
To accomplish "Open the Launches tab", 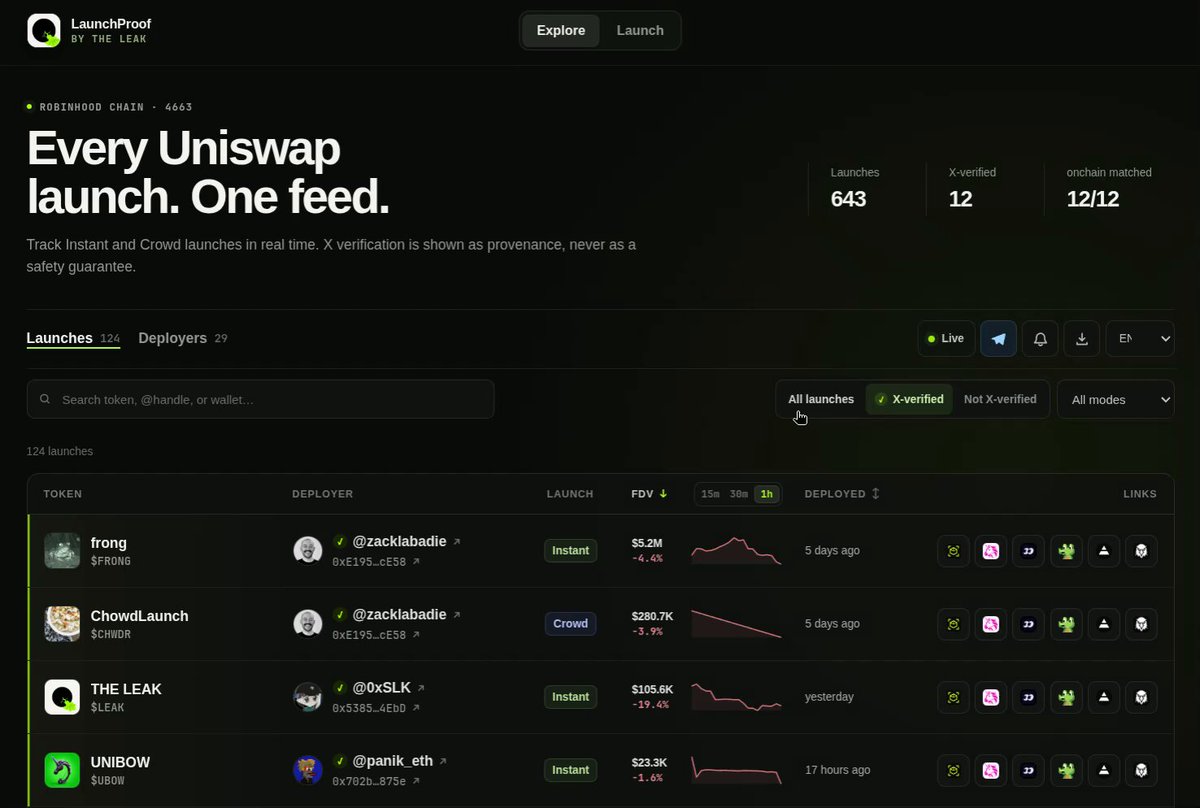I will pos(73,338).
